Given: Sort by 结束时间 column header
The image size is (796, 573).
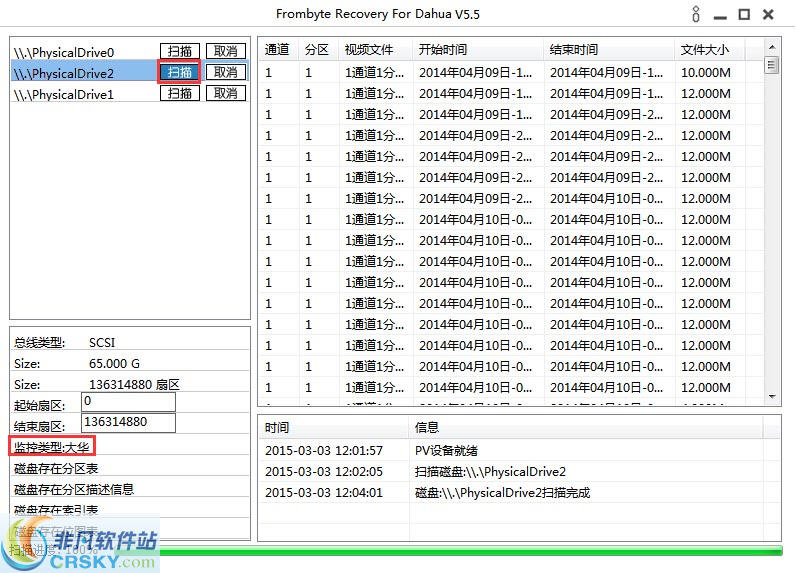Looking at the screenshot, I should click(x=609, y=50).
